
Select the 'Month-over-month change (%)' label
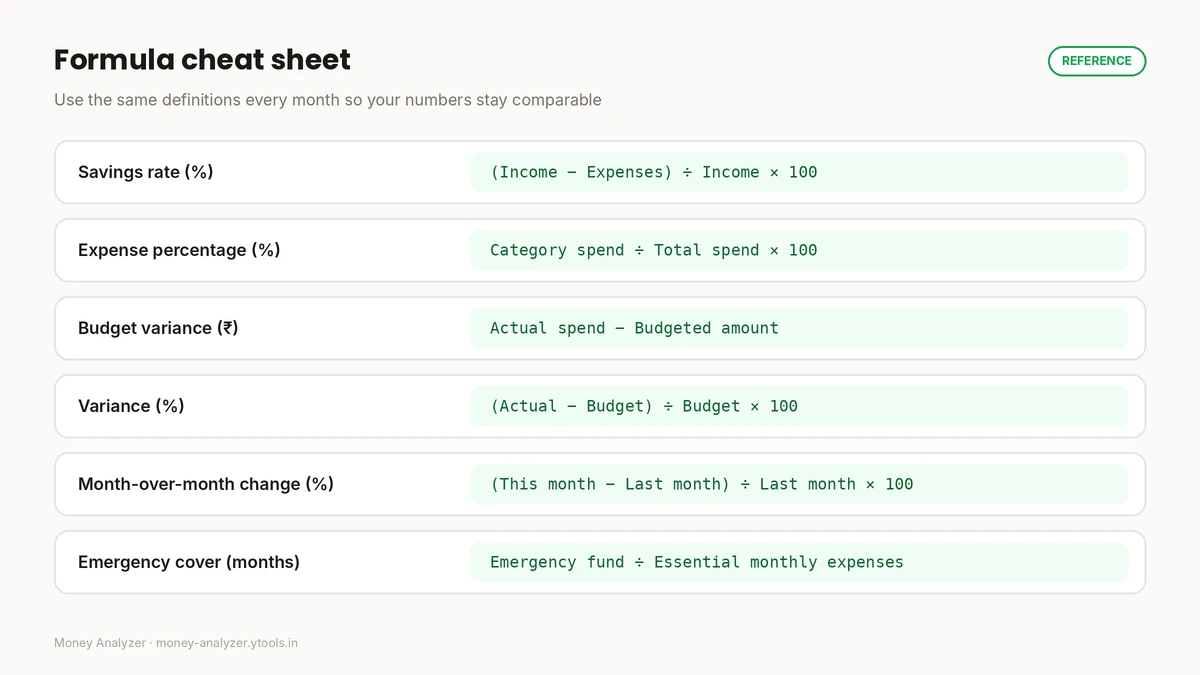click(206, 484)
